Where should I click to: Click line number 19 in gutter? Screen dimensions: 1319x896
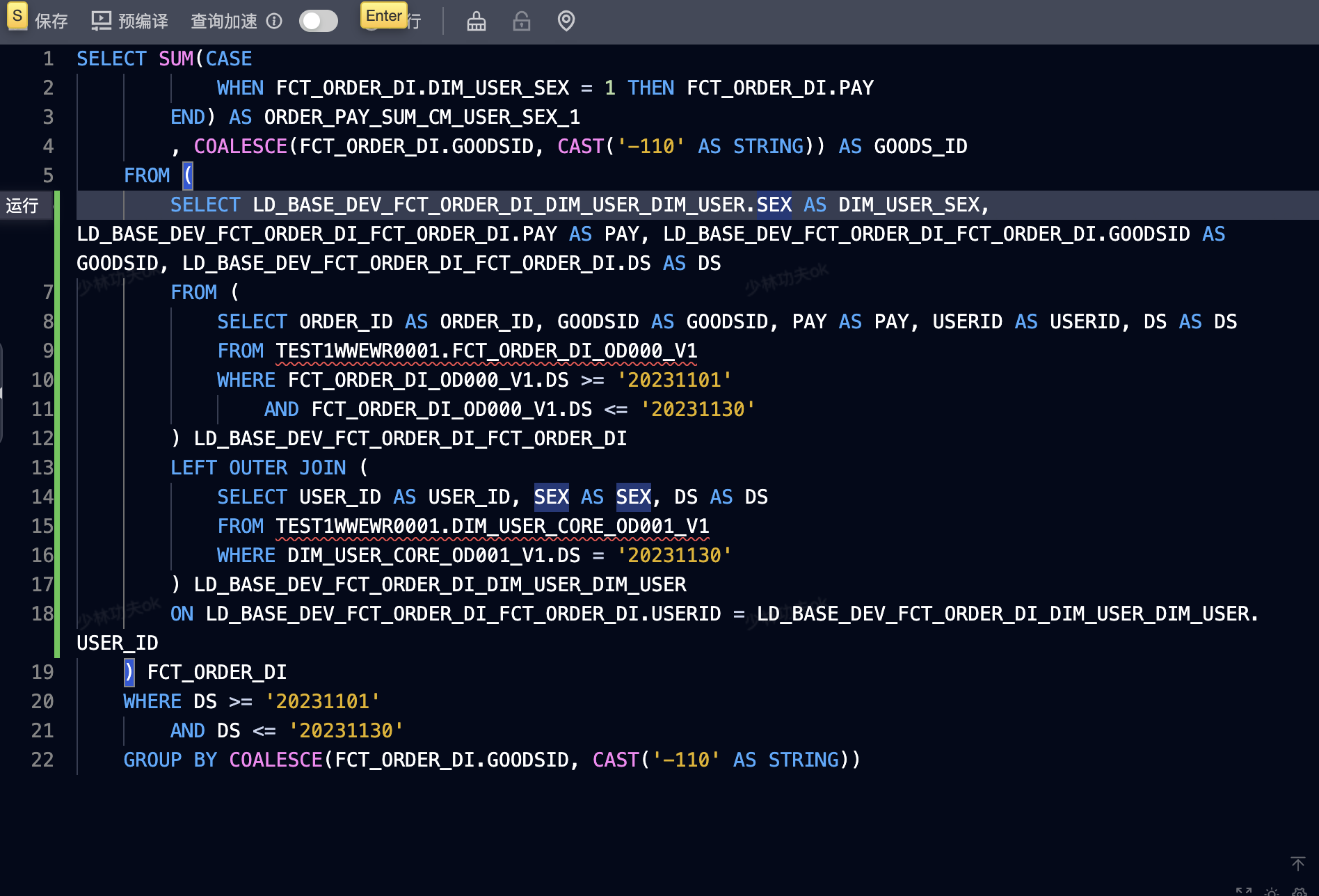(x=42, y=672)
